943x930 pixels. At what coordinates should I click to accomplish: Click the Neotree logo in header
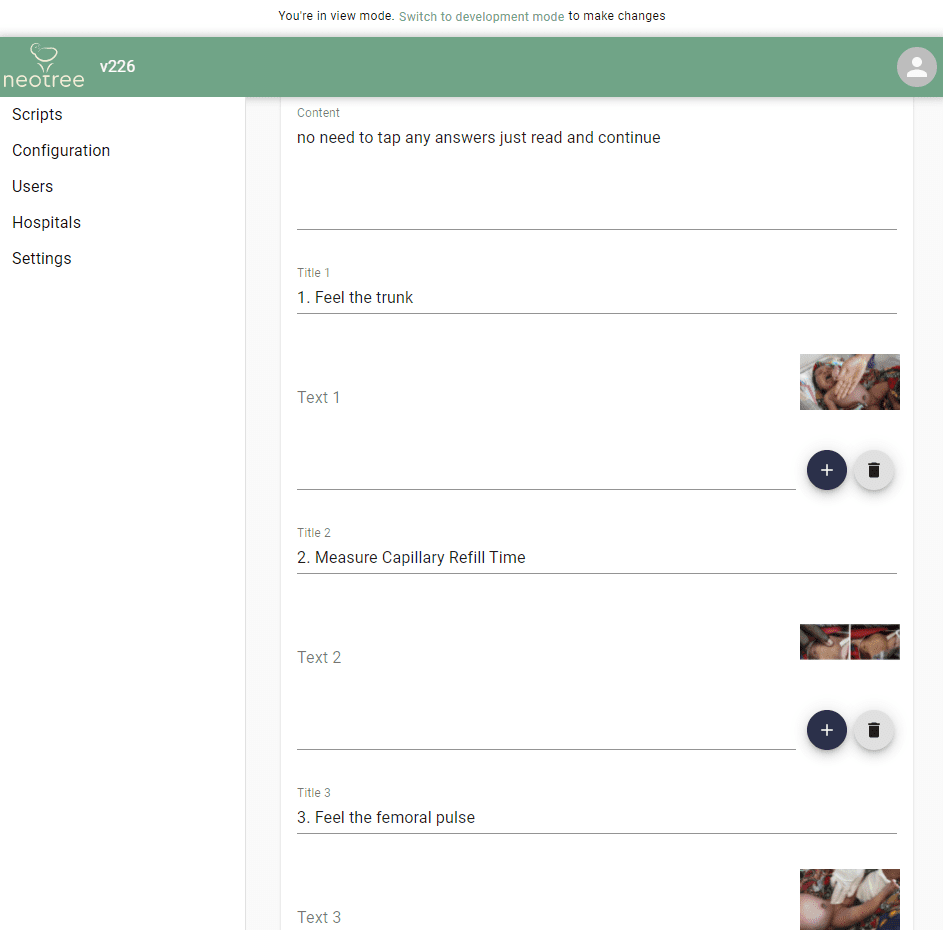(44, 66)
